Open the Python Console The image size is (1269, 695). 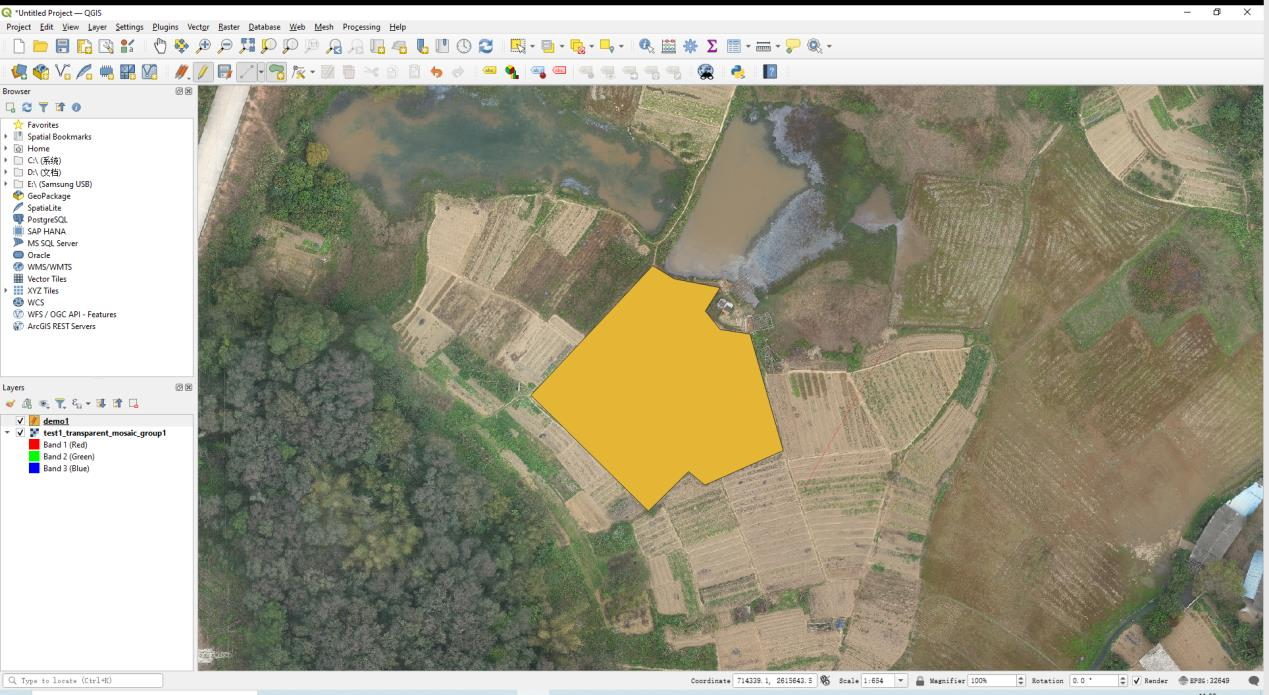[x=739, y=72]
